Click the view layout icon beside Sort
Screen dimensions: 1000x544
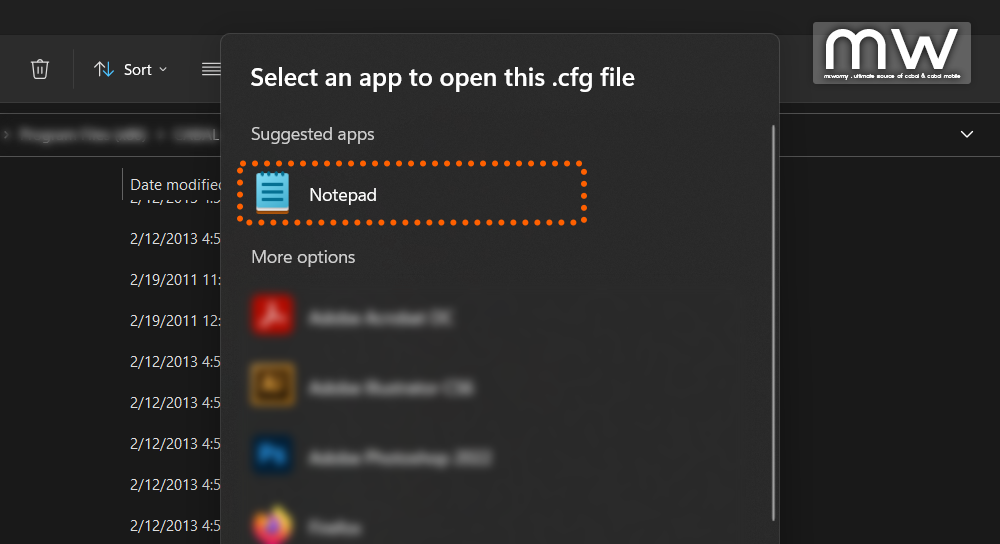tap(210, 69)
